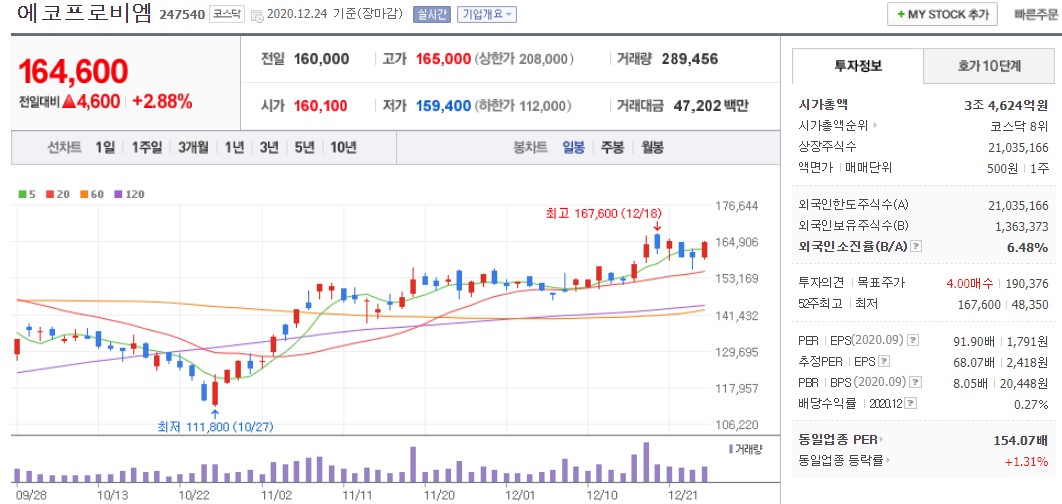Click the 거래량 value 289,456
Image resolution: width=1062 pixels, height=504 pixels.
click(x=689, y=59)
